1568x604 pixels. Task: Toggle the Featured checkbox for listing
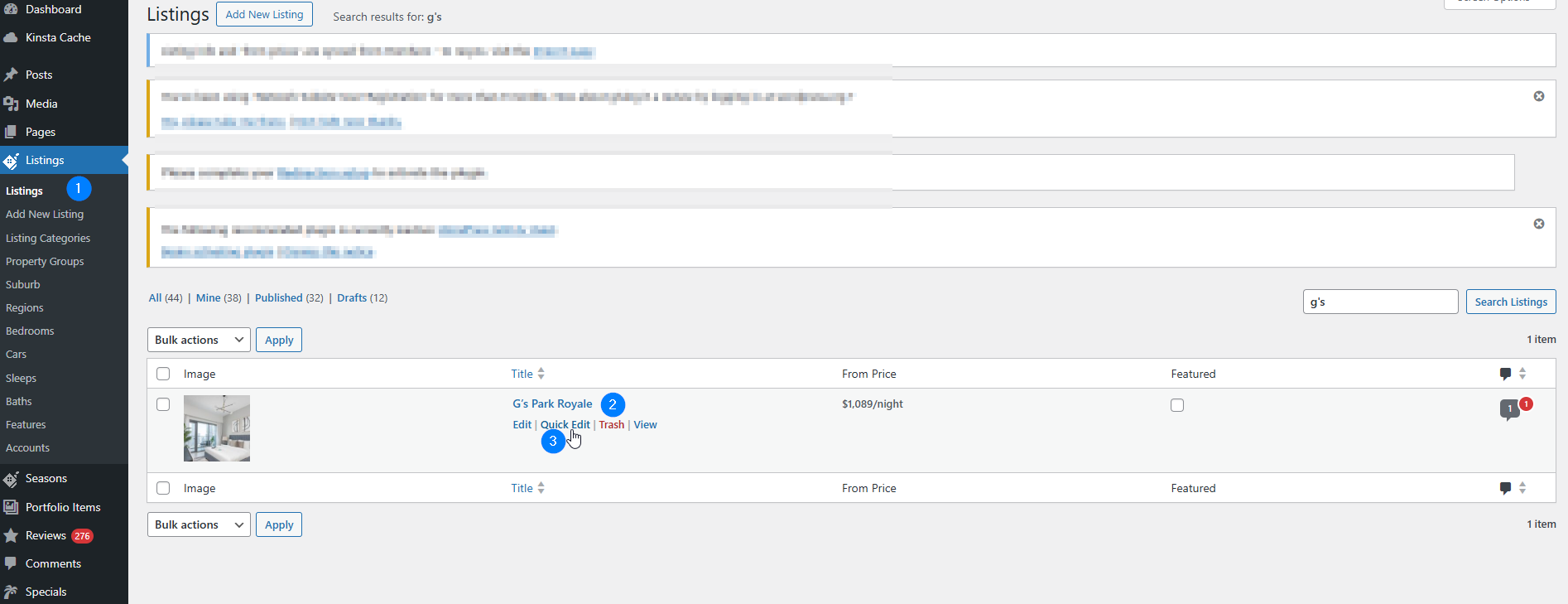[x=1177, y=405]
